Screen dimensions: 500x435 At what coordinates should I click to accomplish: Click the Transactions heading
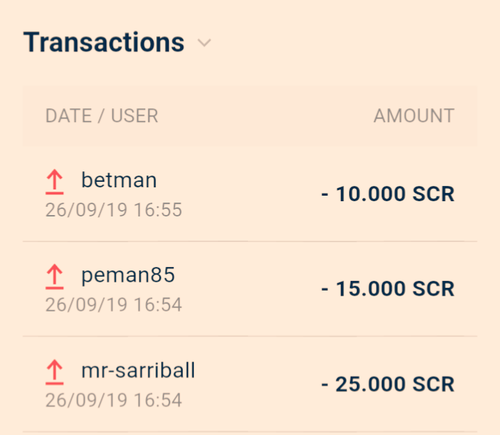click(104, 42)
